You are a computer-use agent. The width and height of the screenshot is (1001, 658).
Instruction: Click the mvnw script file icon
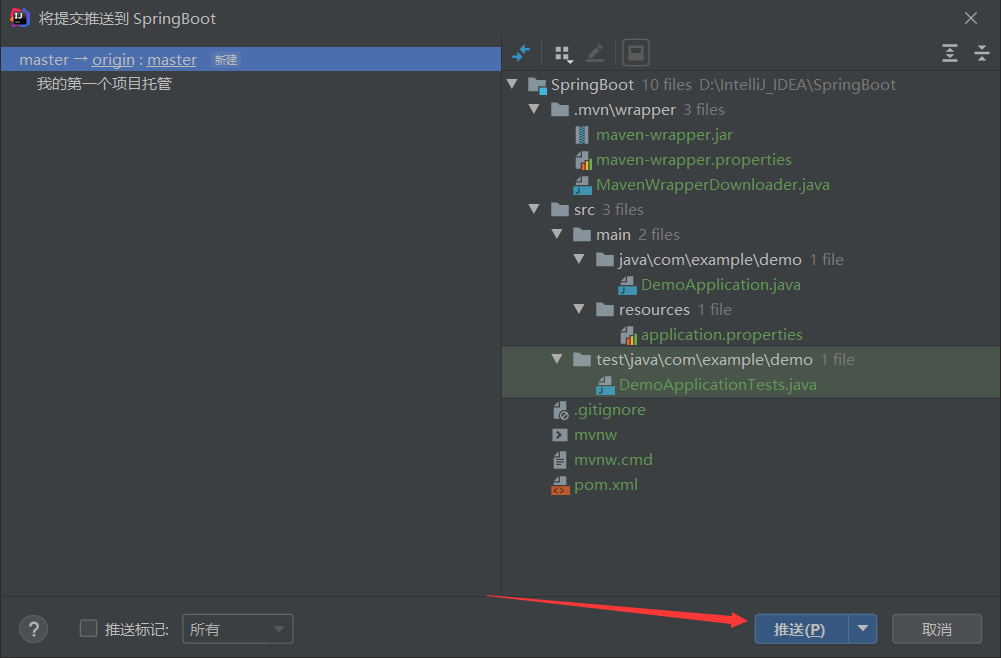click(560, 435)
